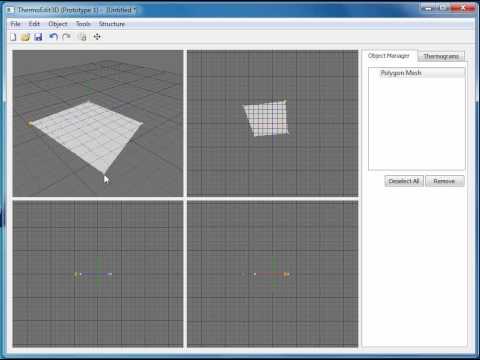
Task: Switch to the Object Manager tab
Action: coord(389,56)
